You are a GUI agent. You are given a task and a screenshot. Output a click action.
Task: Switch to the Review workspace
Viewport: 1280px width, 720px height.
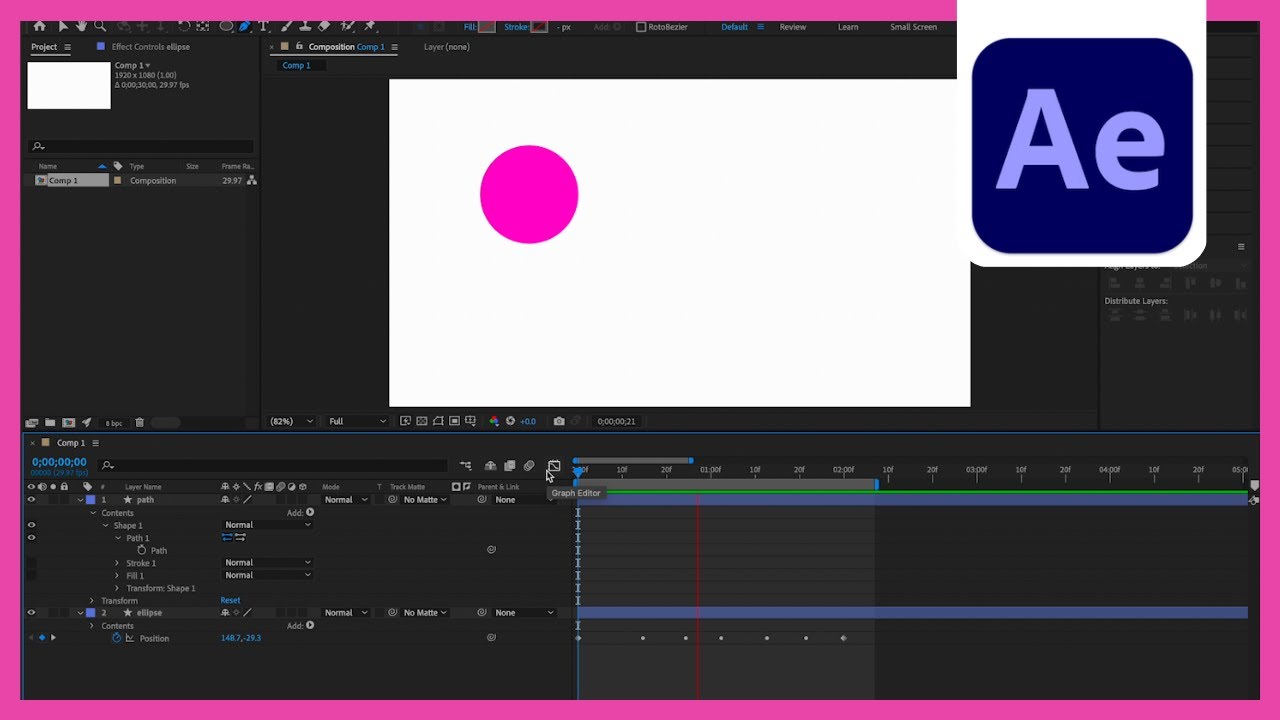tap(793, 27)
